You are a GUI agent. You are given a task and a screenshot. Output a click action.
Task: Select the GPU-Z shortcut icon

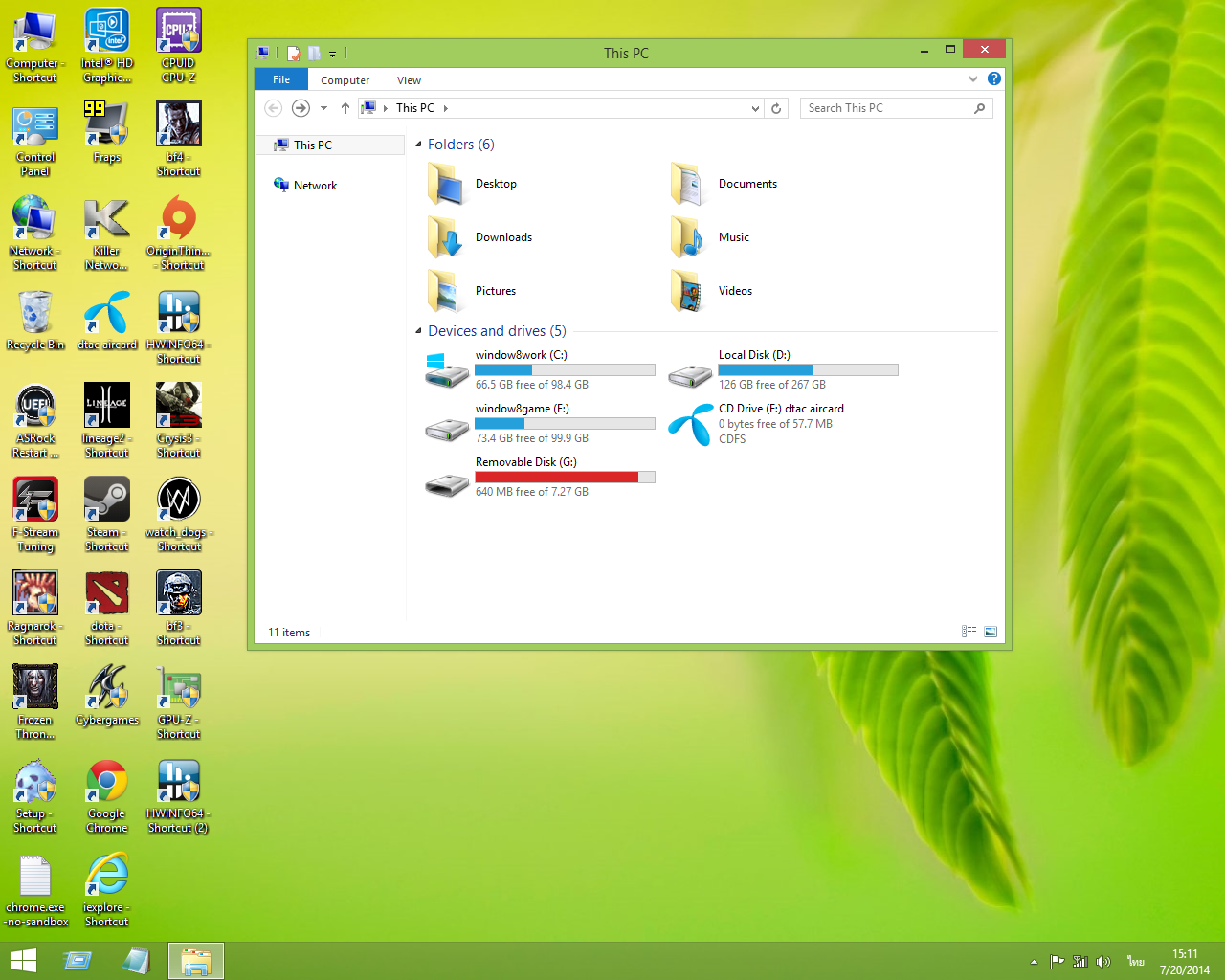[179, 702]
